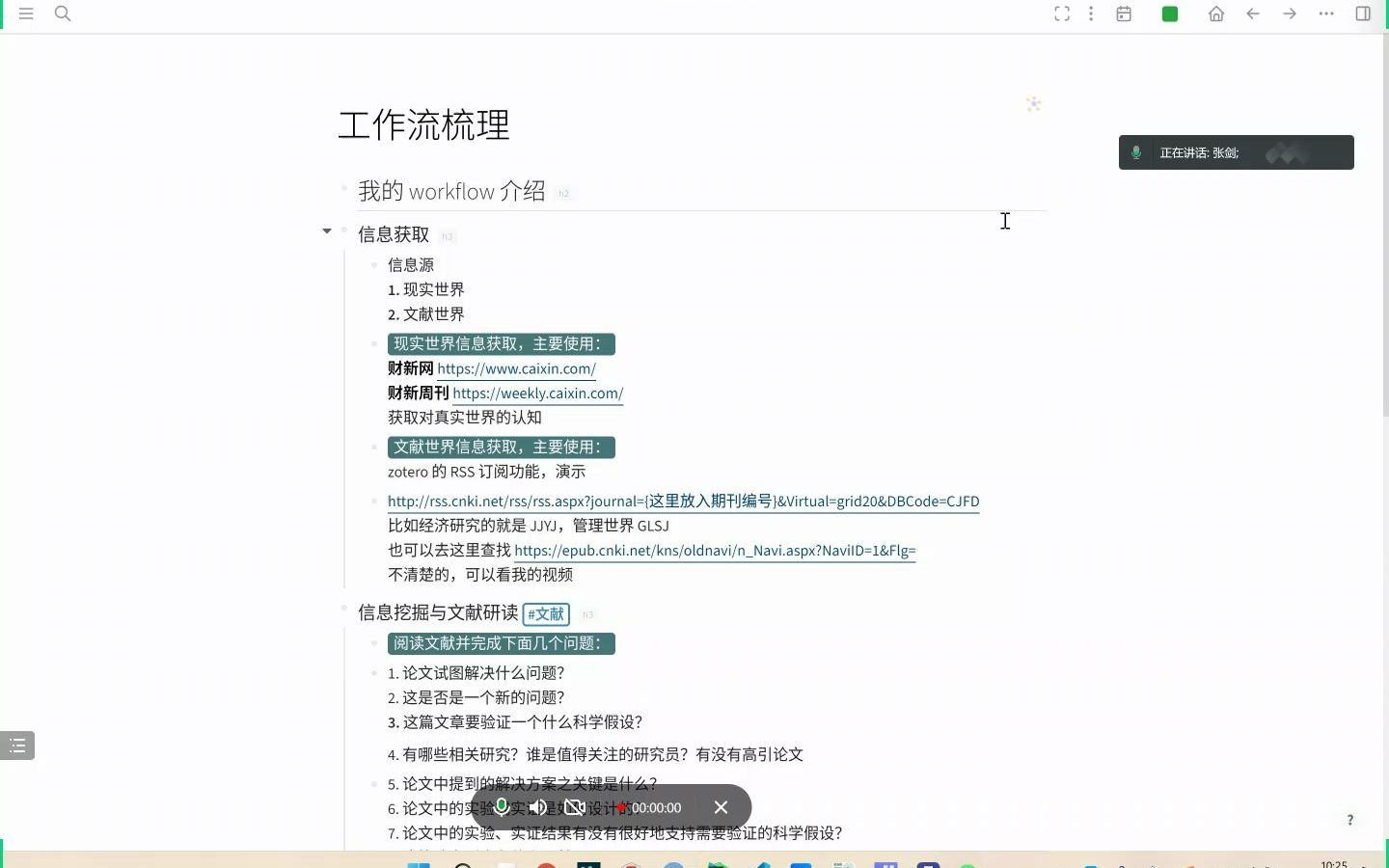Toggle the speaker in the recording bar
The height and width of the screenshot is (868, 1389).
pyautogui.click(x=538, y=807)
